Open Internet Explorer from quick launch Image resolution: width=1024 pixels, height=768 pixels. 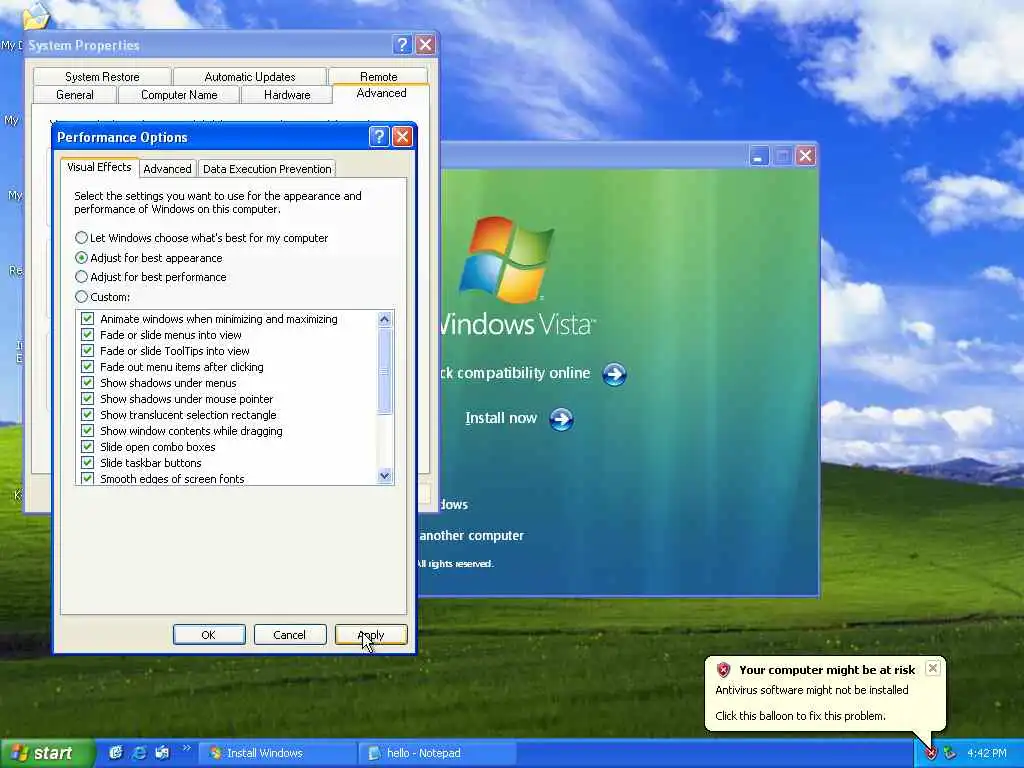tap(139, 753)
